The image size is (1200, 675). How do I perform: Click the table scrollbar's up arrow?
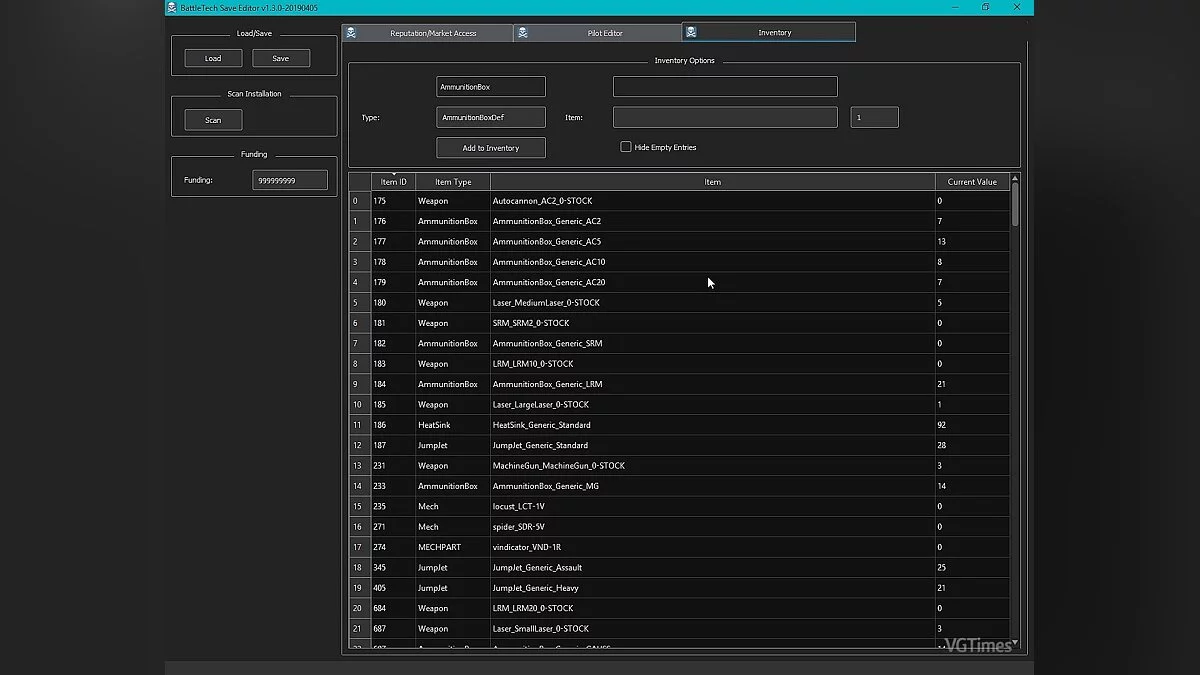(x=1015, y=179)
